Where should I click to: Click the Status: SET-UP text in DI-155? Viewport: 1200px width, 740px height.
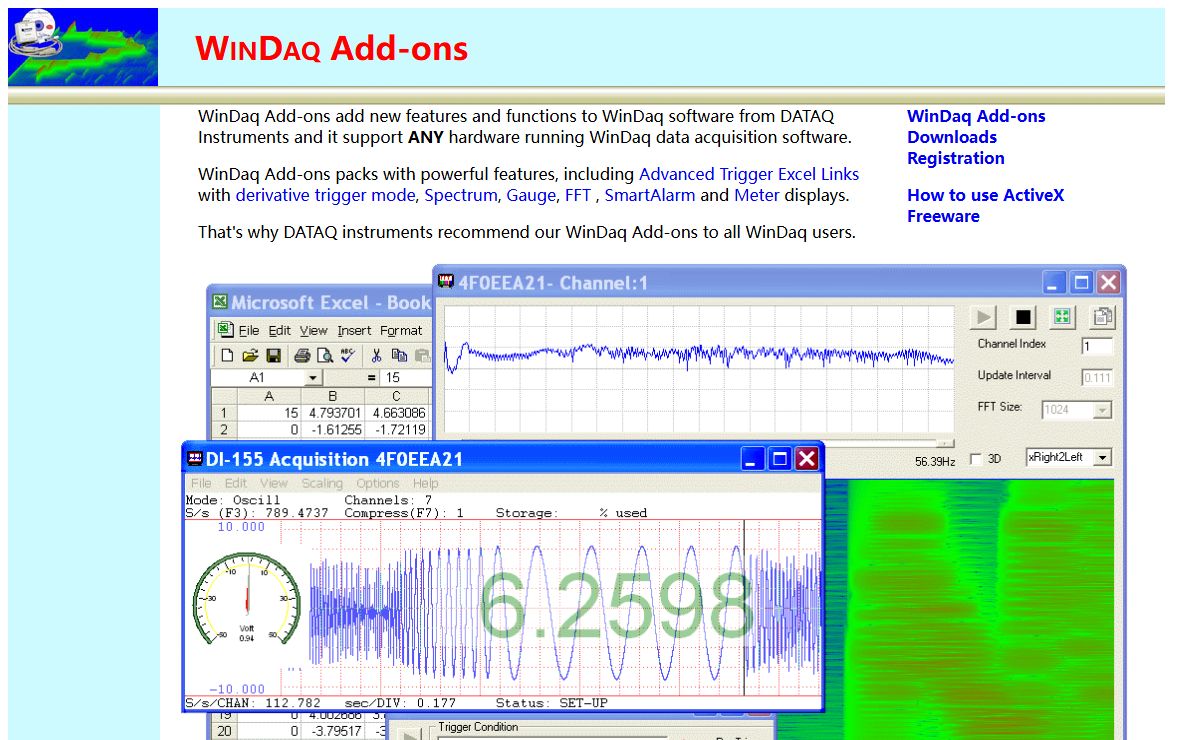coord(551,703)
